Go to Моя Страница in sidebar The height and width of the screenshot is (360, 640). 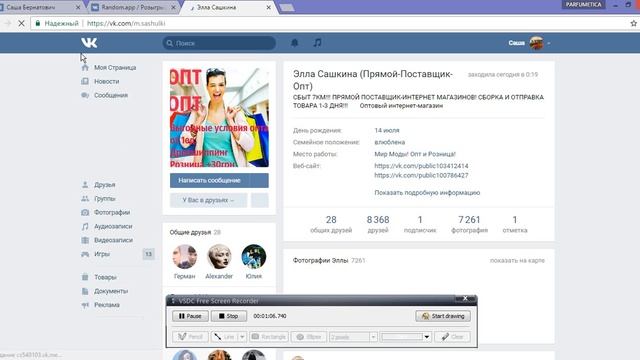(x=115, y=68)
